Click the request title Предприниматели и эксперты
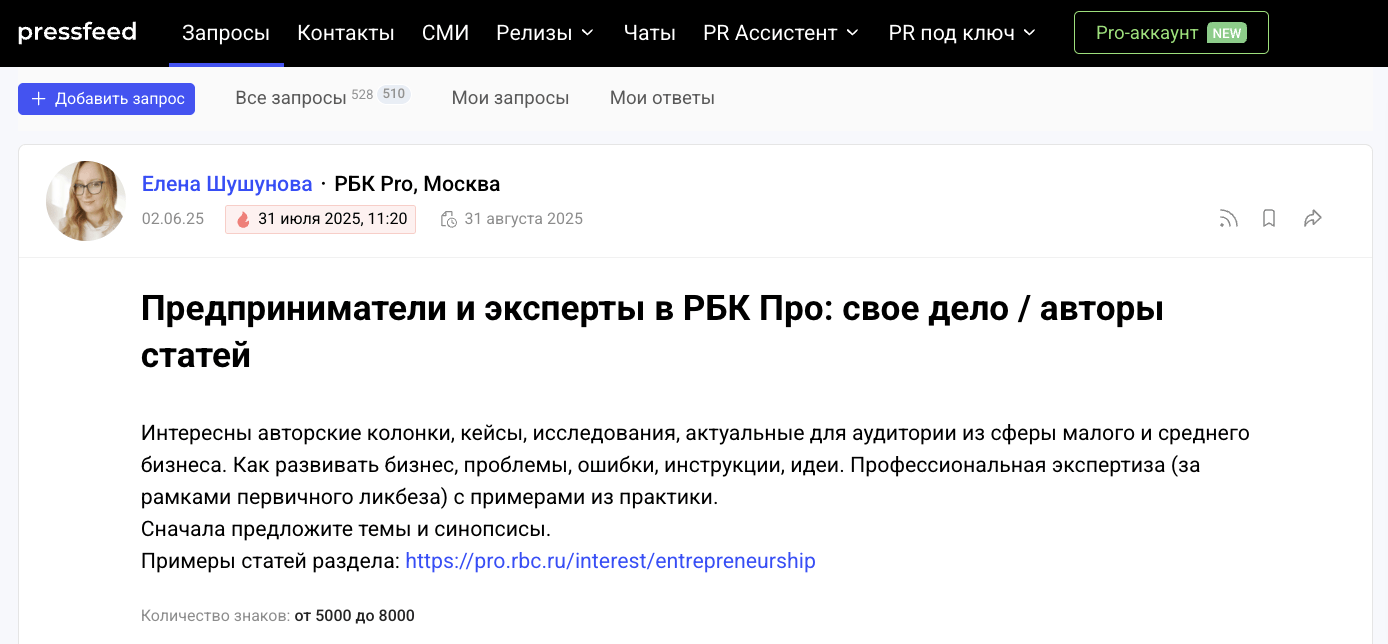Screen dimensions: 1388x644 (652, 331)
